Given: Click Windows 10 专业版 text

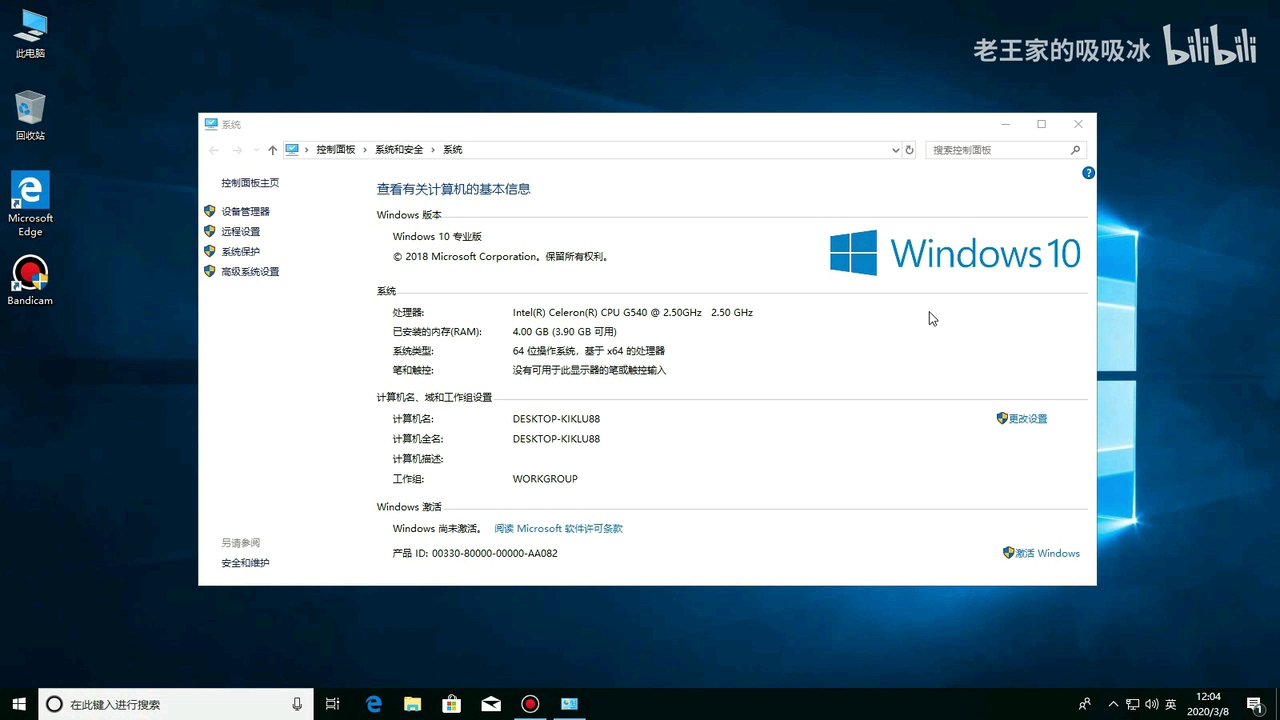Looking at the screenshot, I should click(x=437, y=237).
